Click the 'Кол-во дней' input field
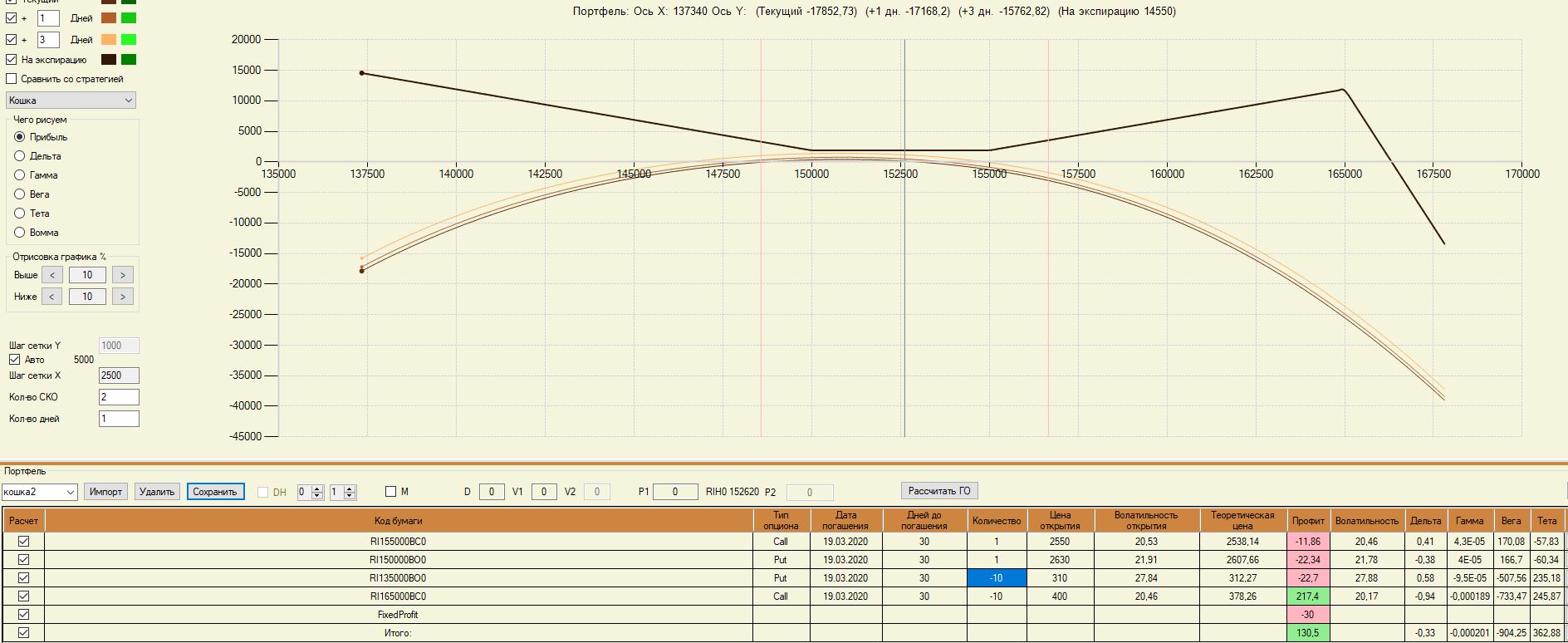Screen dimensions: 1568x643 click(x=119, y=419)
